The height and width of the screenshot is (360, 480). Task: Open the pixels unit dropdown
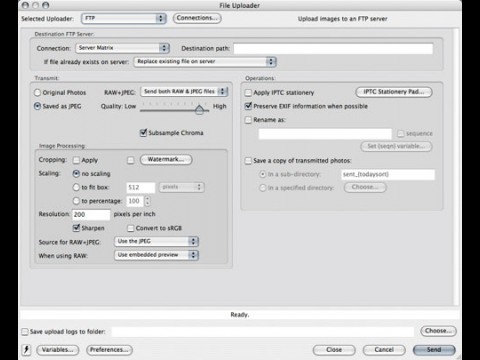[182, 187]
